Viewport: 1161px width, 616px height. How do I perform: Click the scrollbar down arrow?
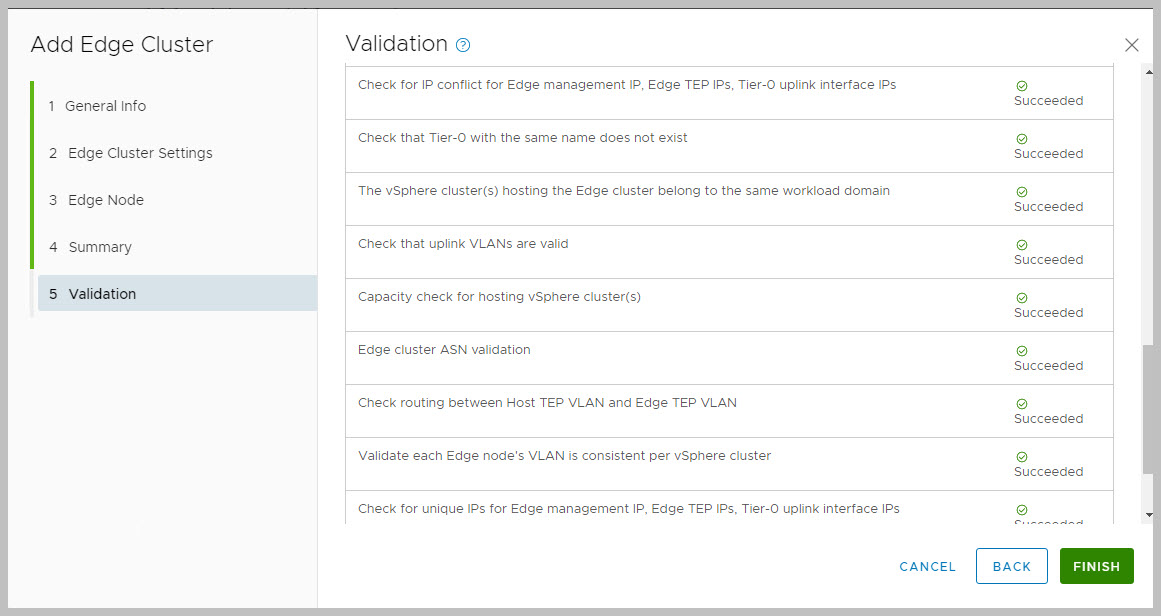click(x=1149, y=514)
